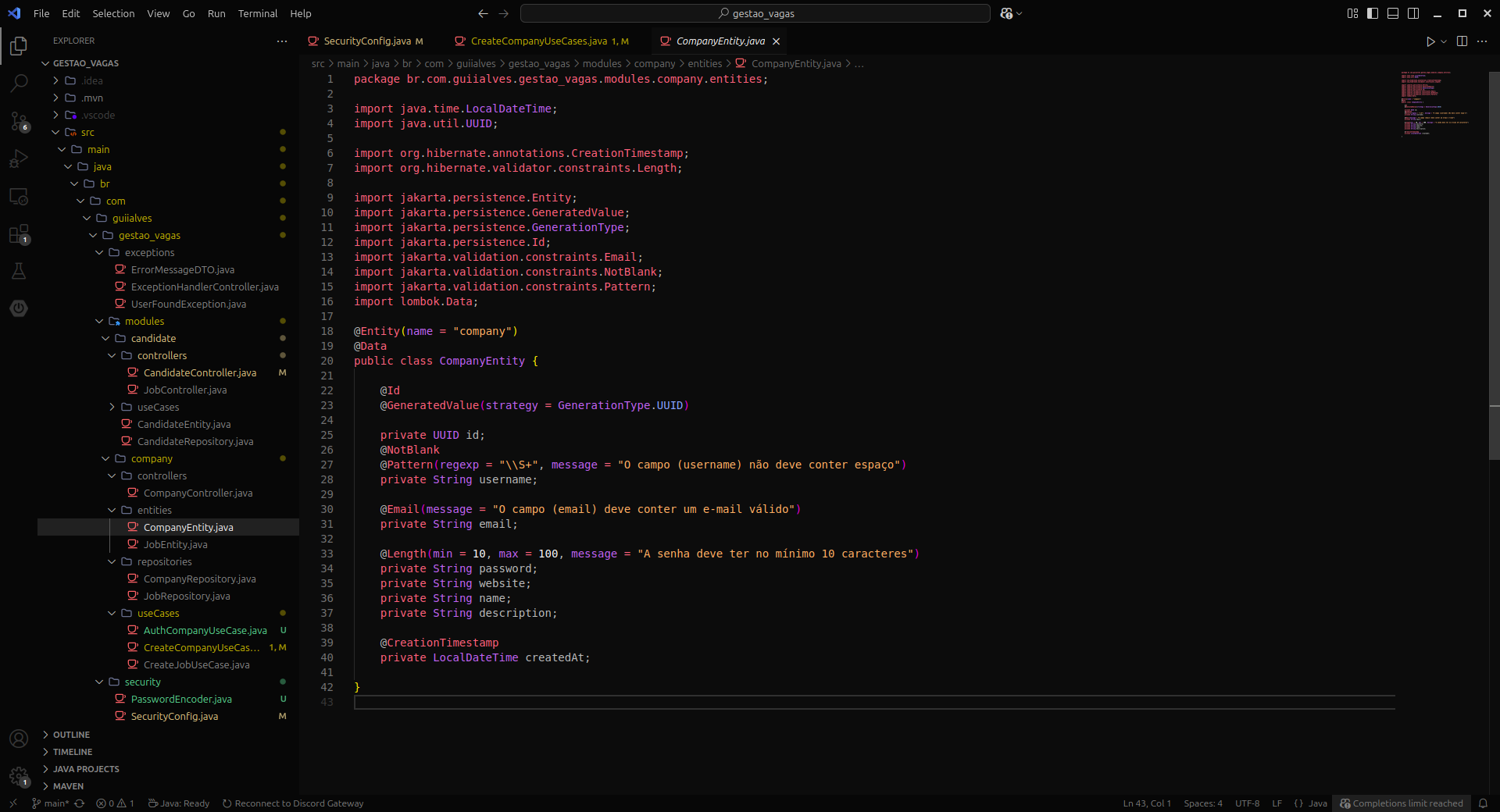The image size is (1500, 812).
Task: Expand the .mvn folder
Action: 55,98
